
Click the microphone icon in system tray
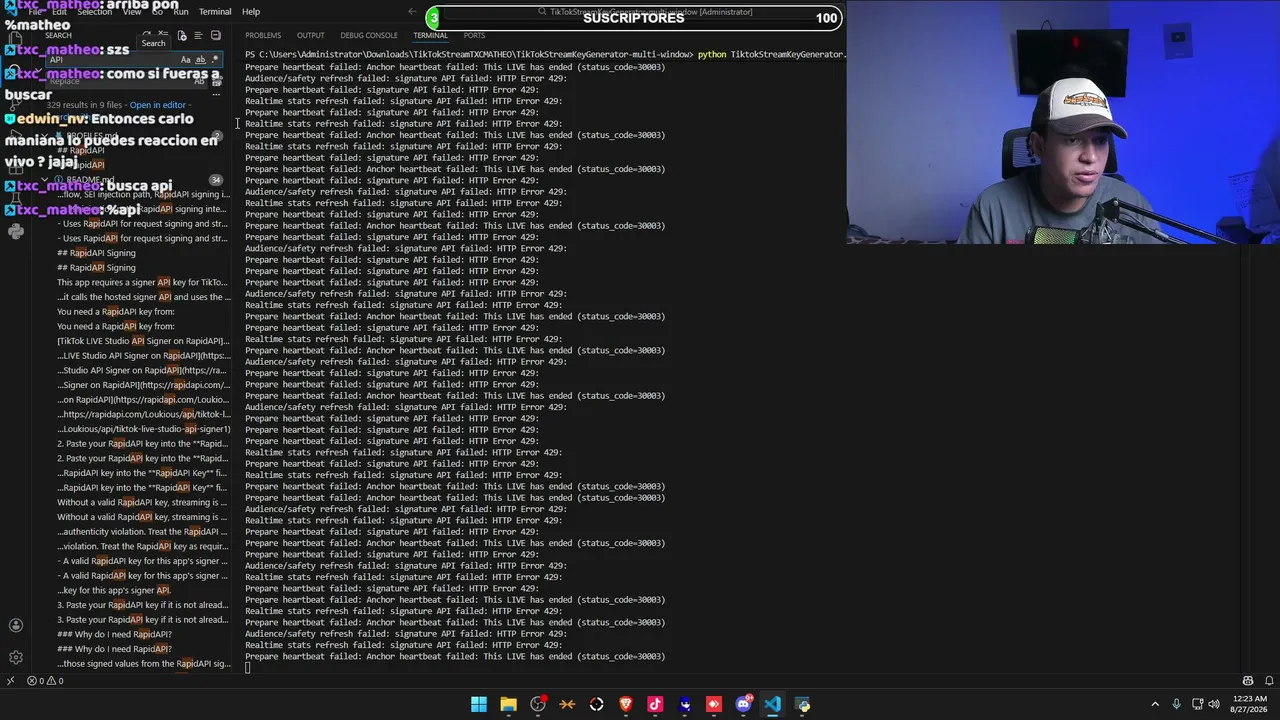[1176, 704]
